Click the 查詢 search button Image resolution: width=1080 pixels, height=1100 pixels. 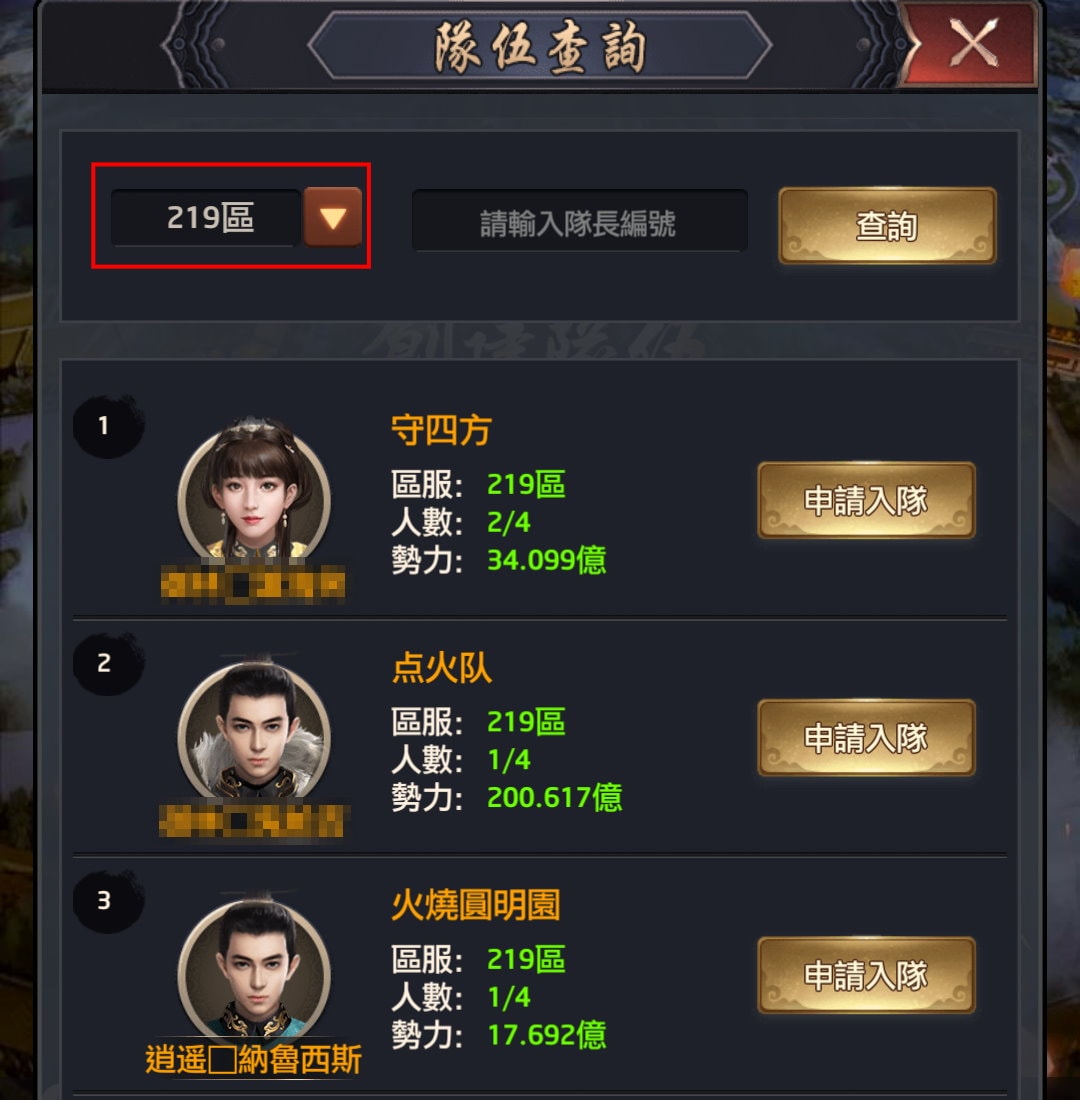(887, 225)
